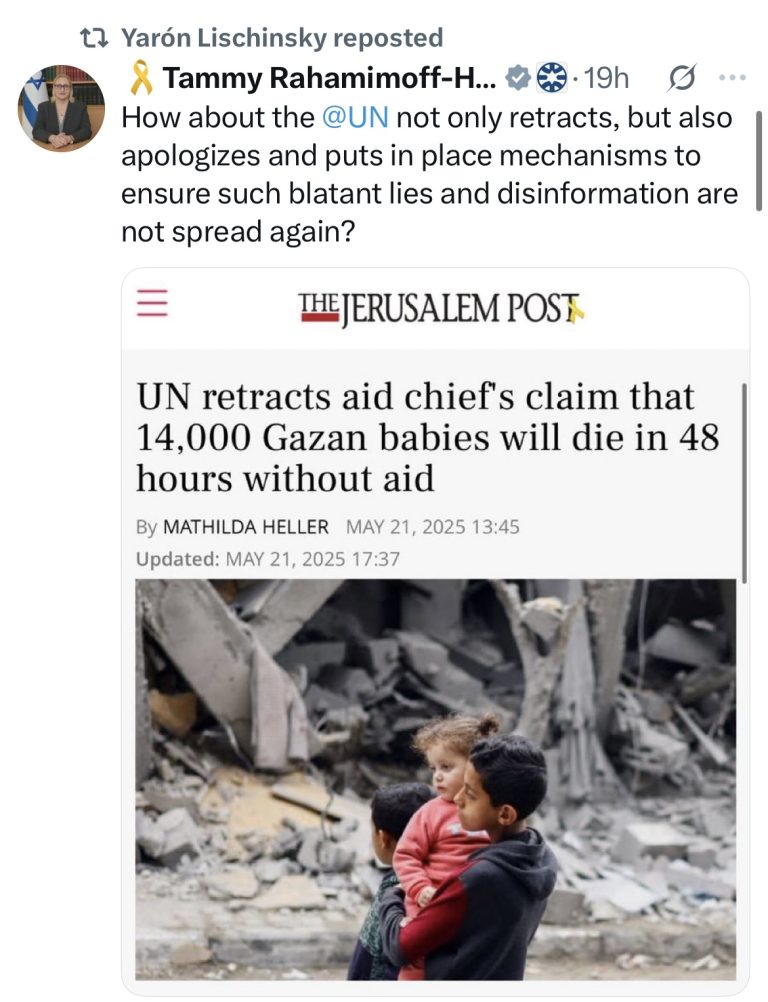Open Yarón Lischinsky reposted link
Viewport: 768px width, 1002px height.
[282, 38]
